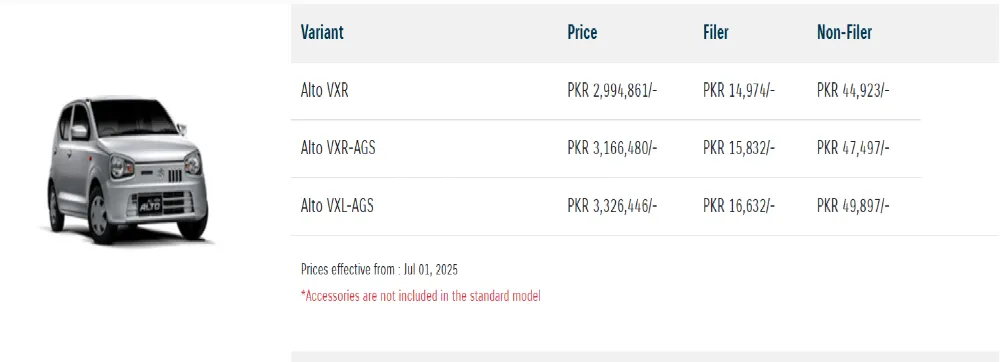Click the price PKR 2,994,861/-

click(612, 91)
